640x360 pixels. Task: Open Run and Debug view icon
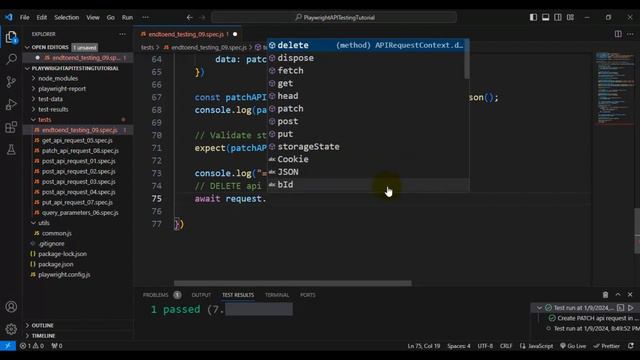point(11,104)
